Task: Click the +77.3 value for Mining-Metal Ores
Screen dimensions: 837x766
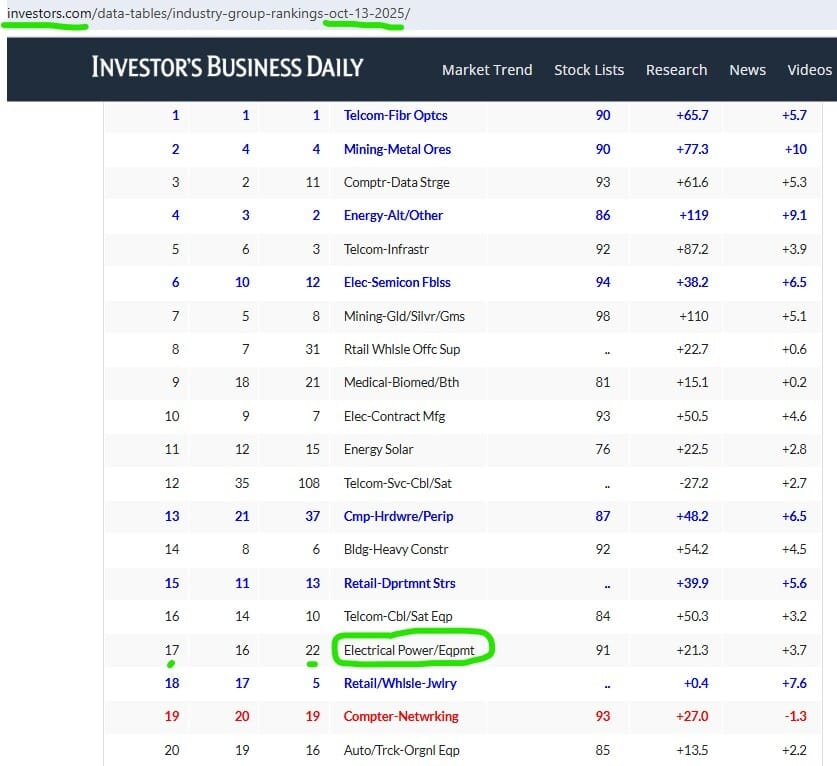Action: coord(692,149)
